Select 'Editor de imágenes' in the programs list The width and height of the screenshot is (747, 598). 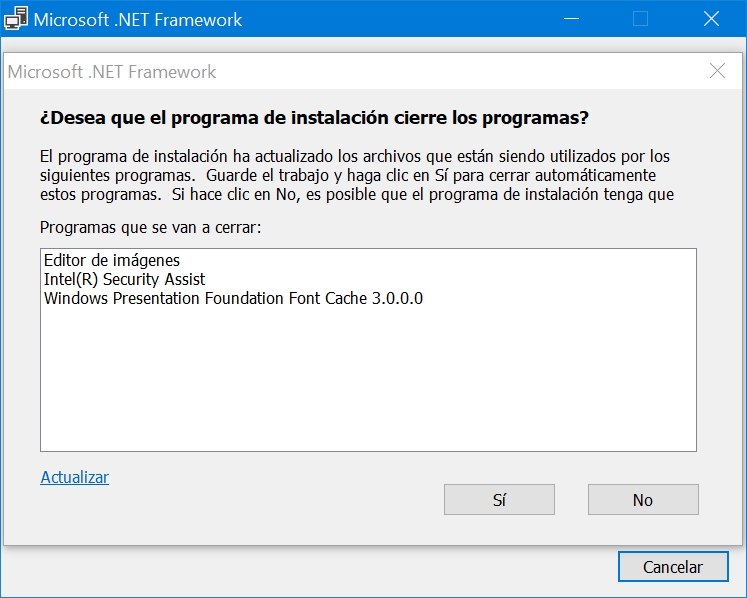click(x=112, y=261)
